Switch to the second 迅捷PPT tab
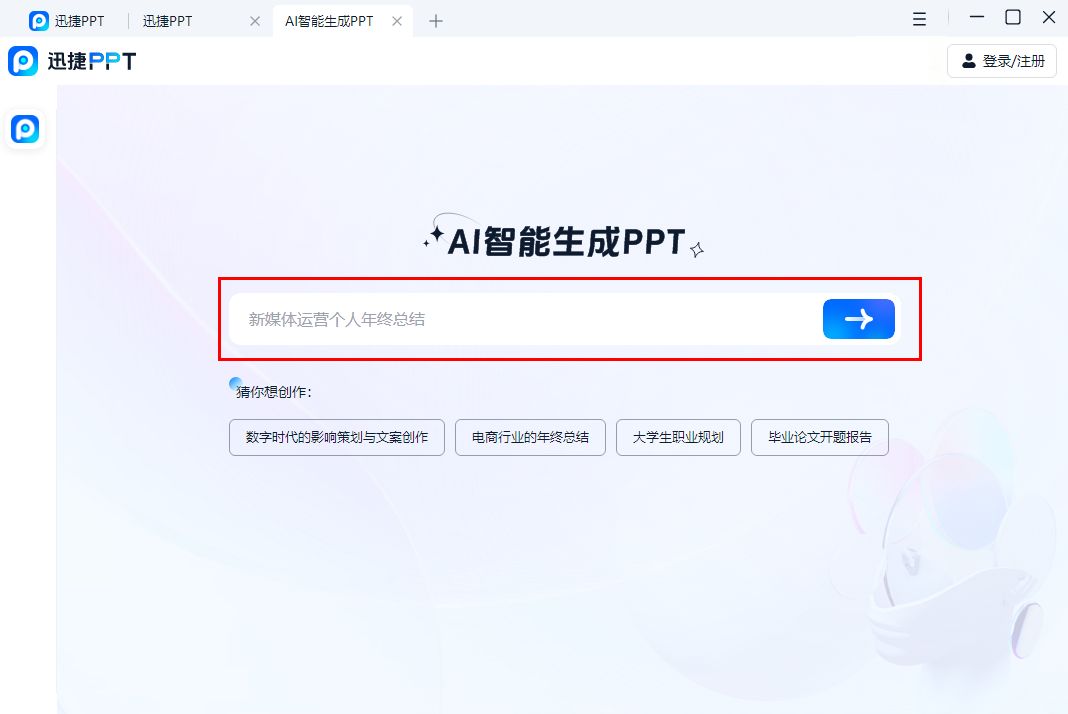The height and width of the screenshot is (714, 1068). (x=168, y=21)
